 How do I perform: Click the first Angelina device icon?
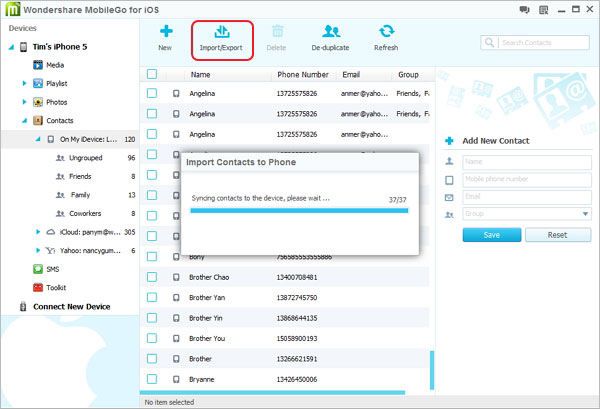point(176,93)
